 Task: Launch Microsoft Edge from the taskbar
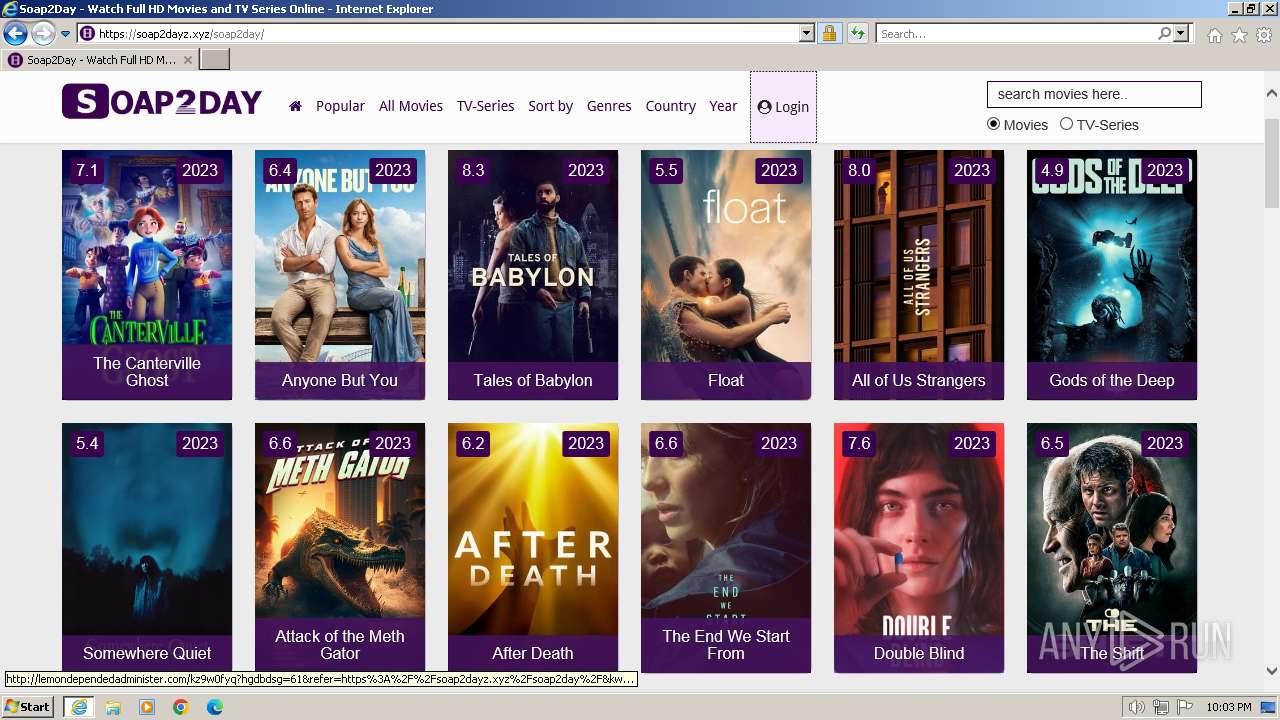coord(215,707)
